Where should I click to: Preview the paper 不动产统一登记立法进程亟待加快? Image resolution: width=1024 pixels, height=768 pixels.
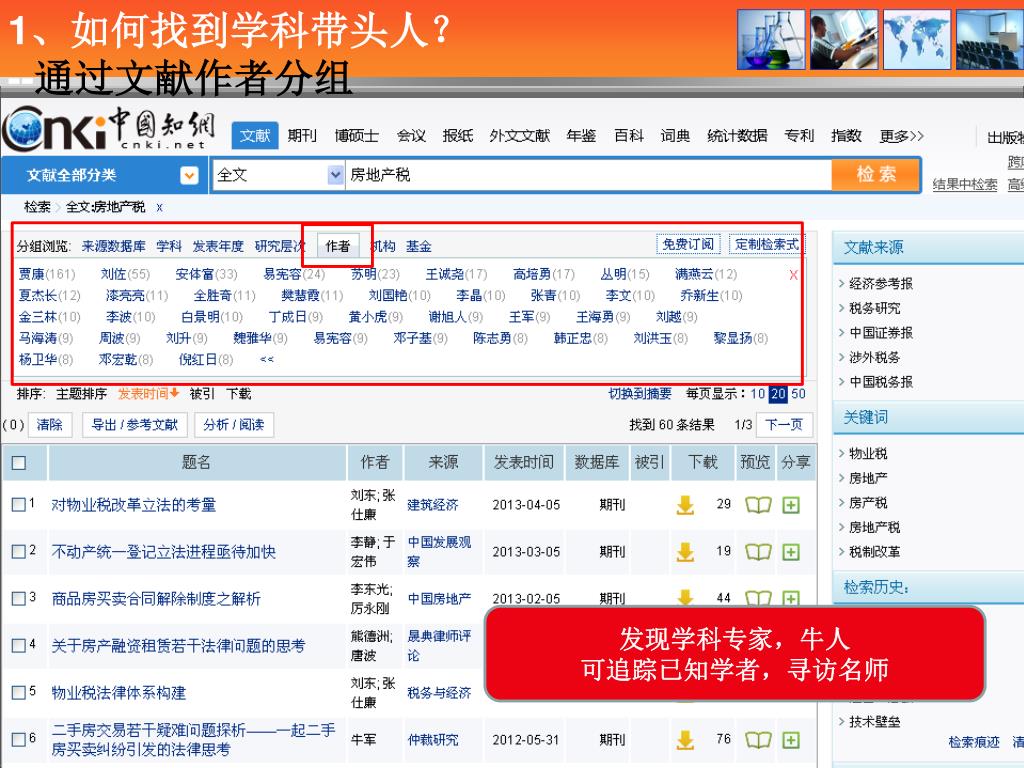coord(758,552)
